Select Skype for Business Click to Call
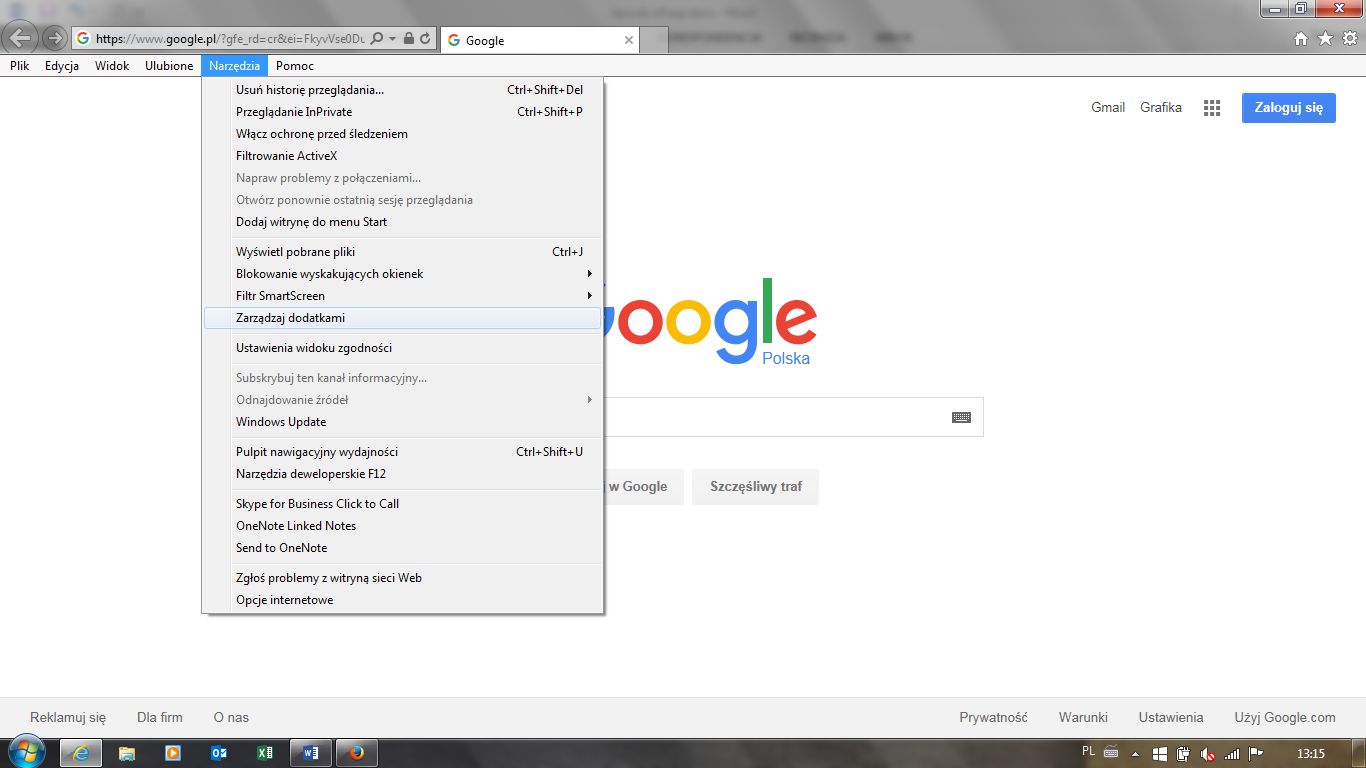Image resolution: width=1366 pixels, height=768 pixels. pos(402,504)
